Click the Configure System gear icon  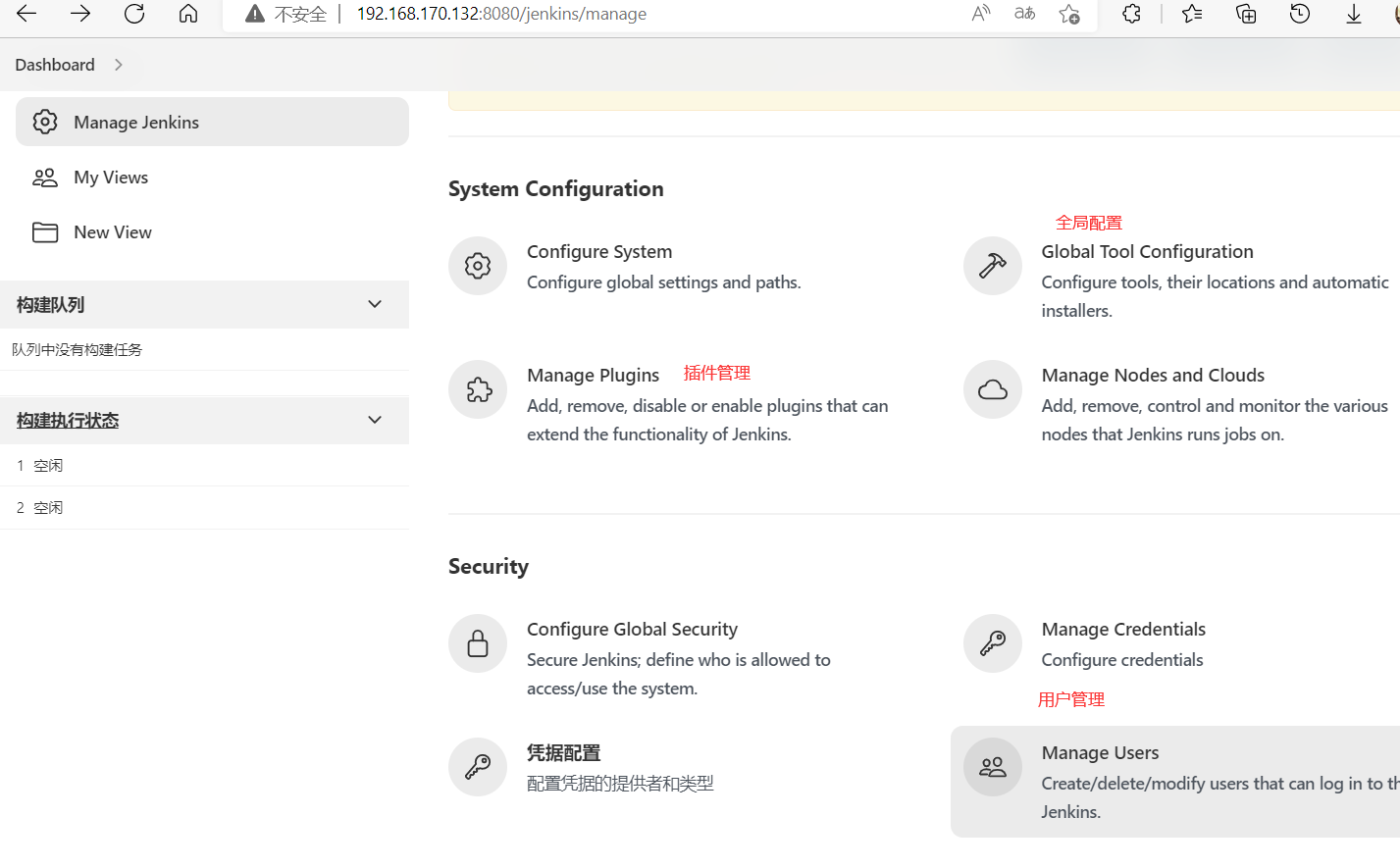(x=478, y=266)
